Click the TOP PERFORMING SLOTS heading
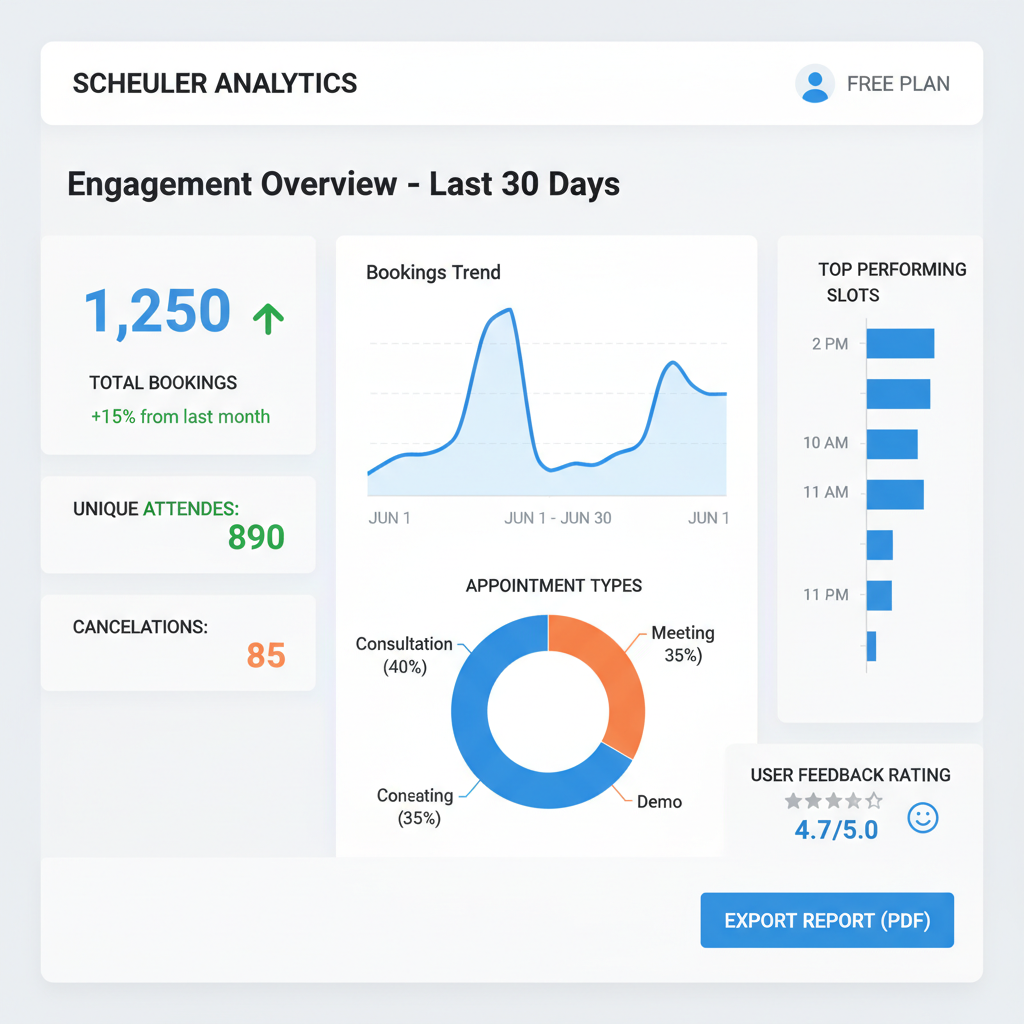Screen dimensions: 1024x1024 [892, 282]
